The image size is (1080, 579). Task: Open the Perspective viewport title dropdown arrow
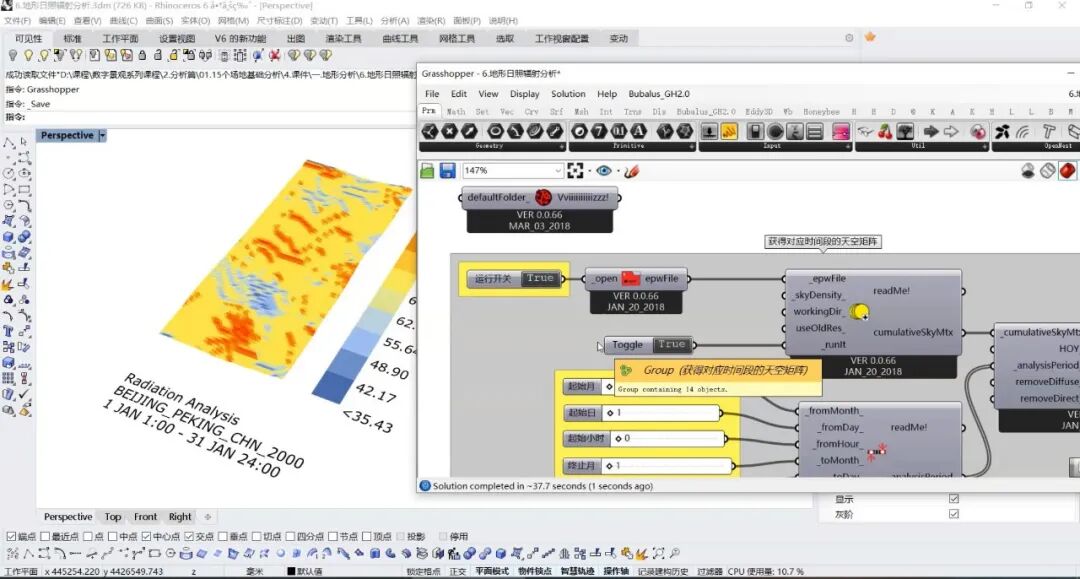point(102,136)
